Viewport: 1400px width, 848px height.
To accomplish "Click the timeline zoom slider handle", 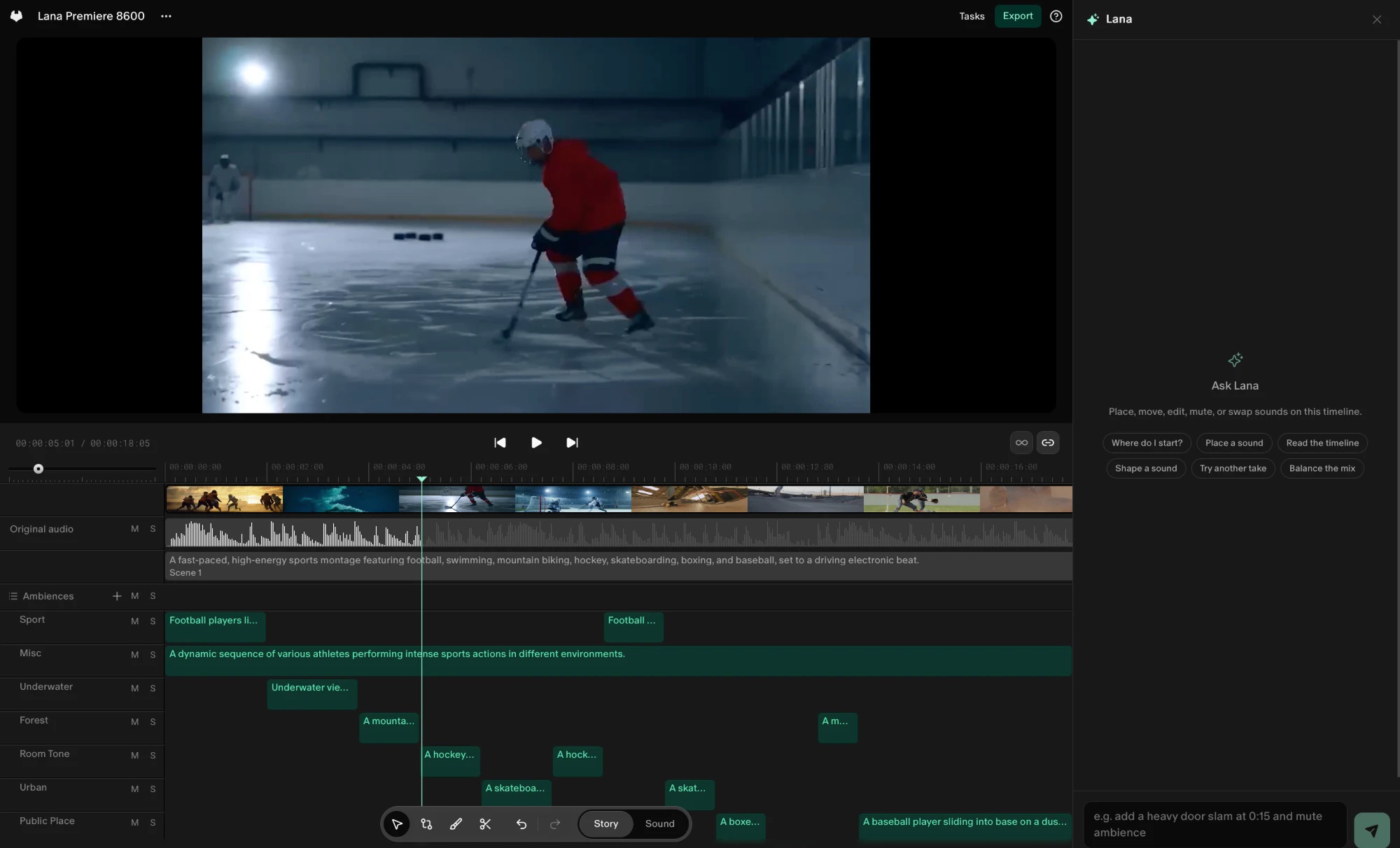I will pyautogui.click(x=38, y=469).
